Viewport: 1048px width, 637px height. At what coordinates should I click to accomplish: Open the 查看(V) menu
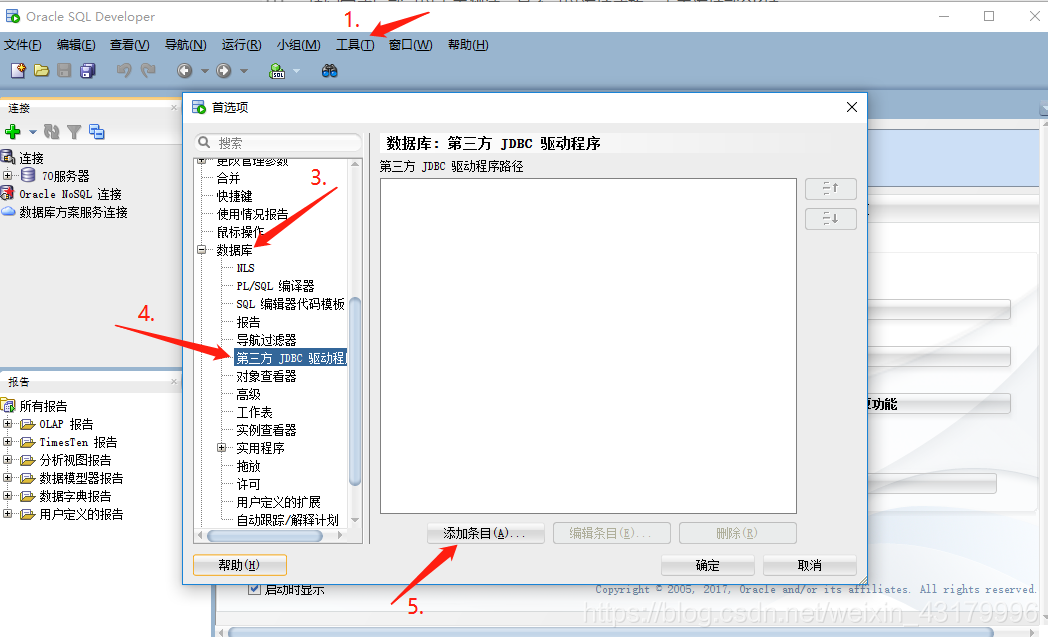tap(129, 45)
